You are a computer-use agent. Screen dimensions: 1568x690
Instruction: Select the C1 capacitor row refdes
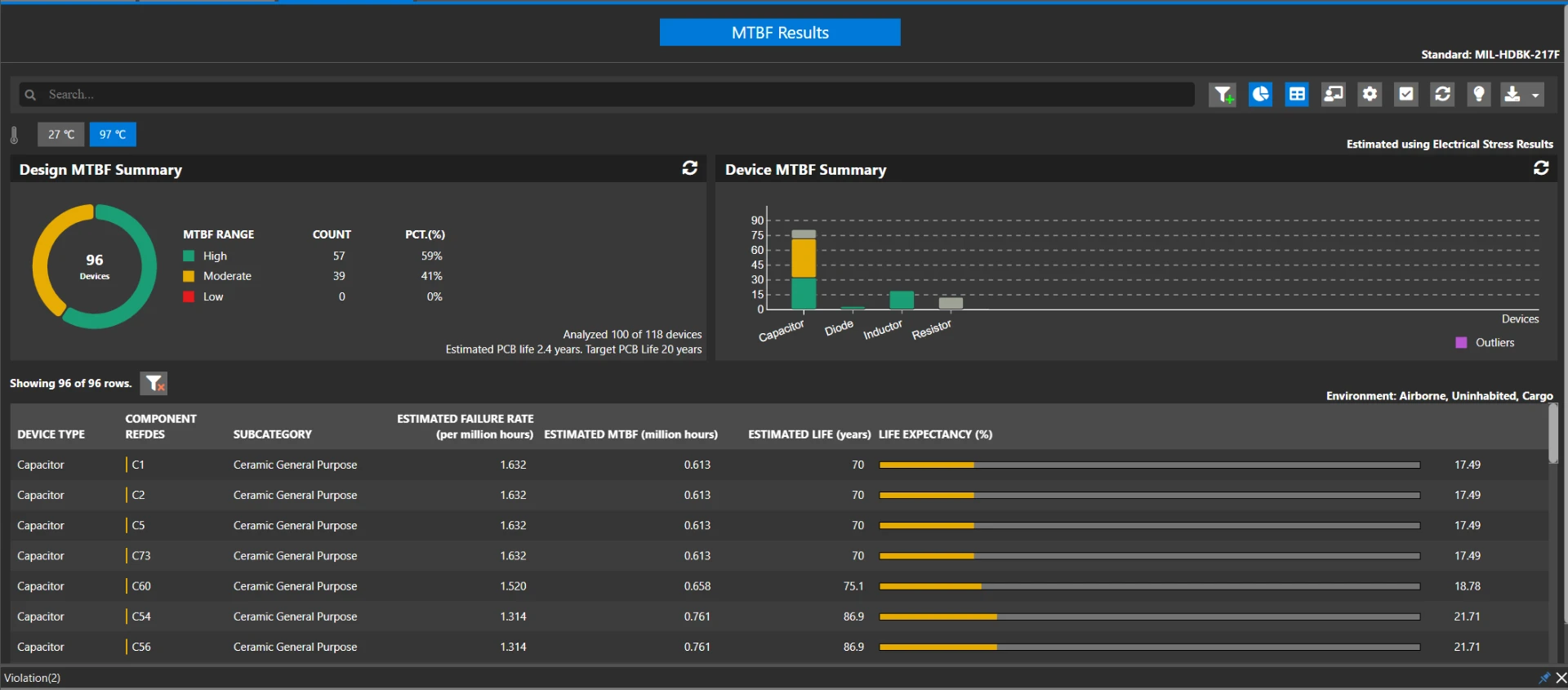point(138,465)
